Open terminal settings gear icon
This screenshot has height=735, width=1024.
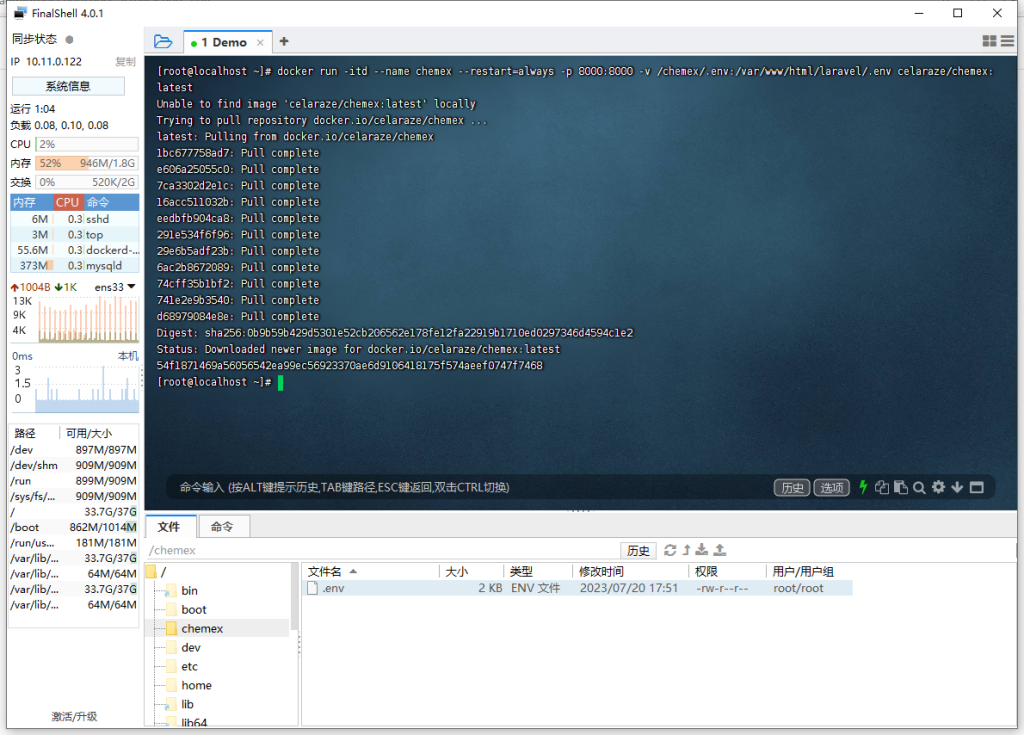(938, 487)
